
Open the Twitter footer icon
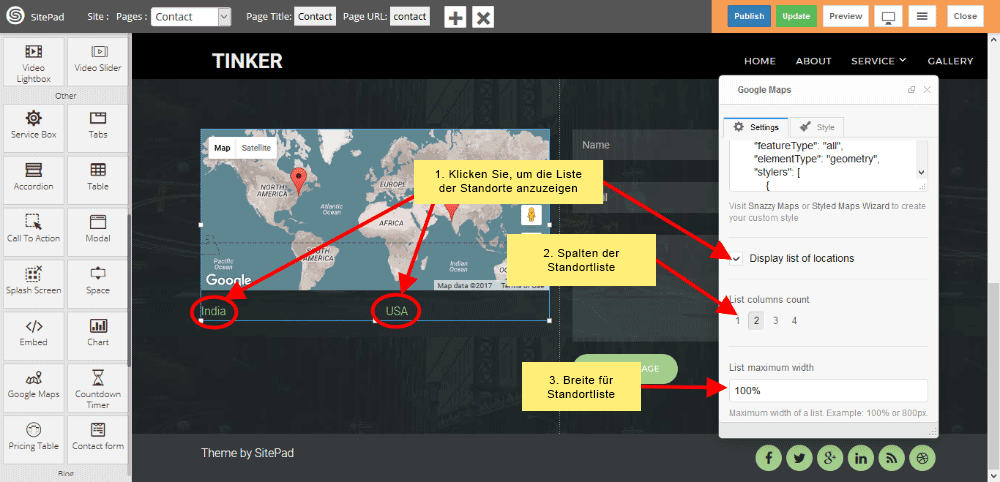800,457
